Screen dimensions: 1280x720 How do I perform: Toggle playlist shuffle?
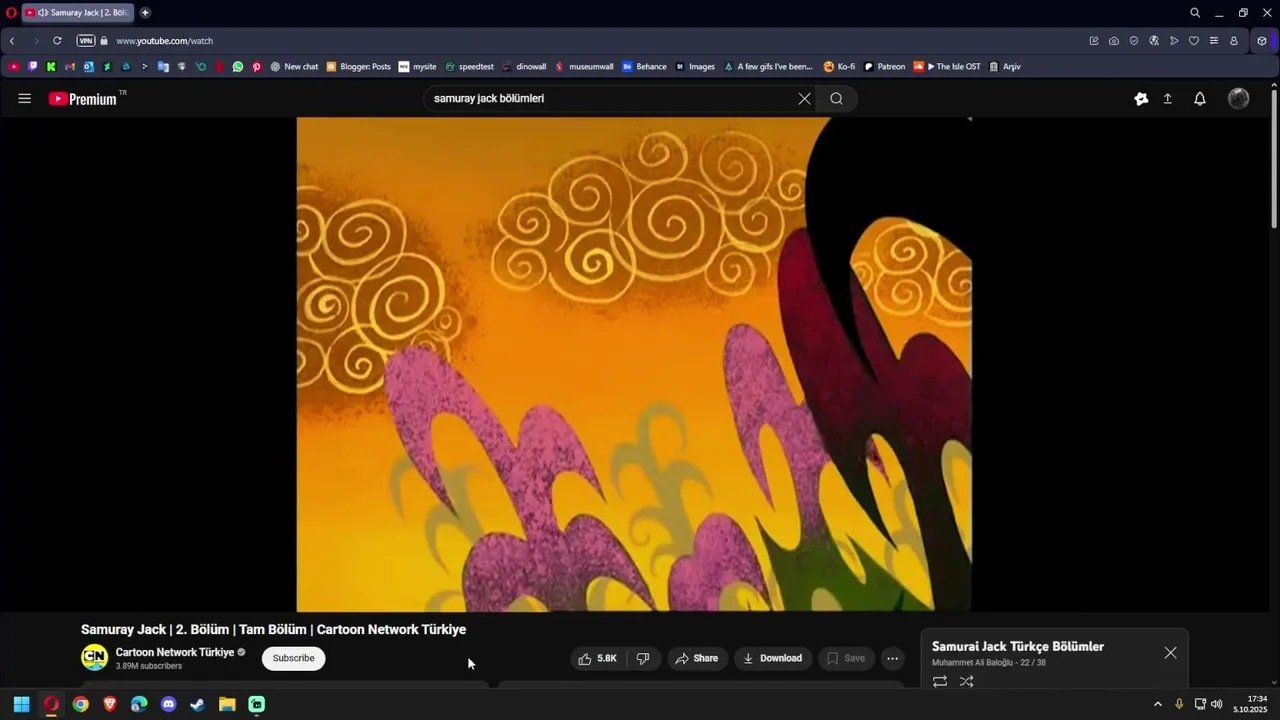pyautogui.click(x=967, y=681)
